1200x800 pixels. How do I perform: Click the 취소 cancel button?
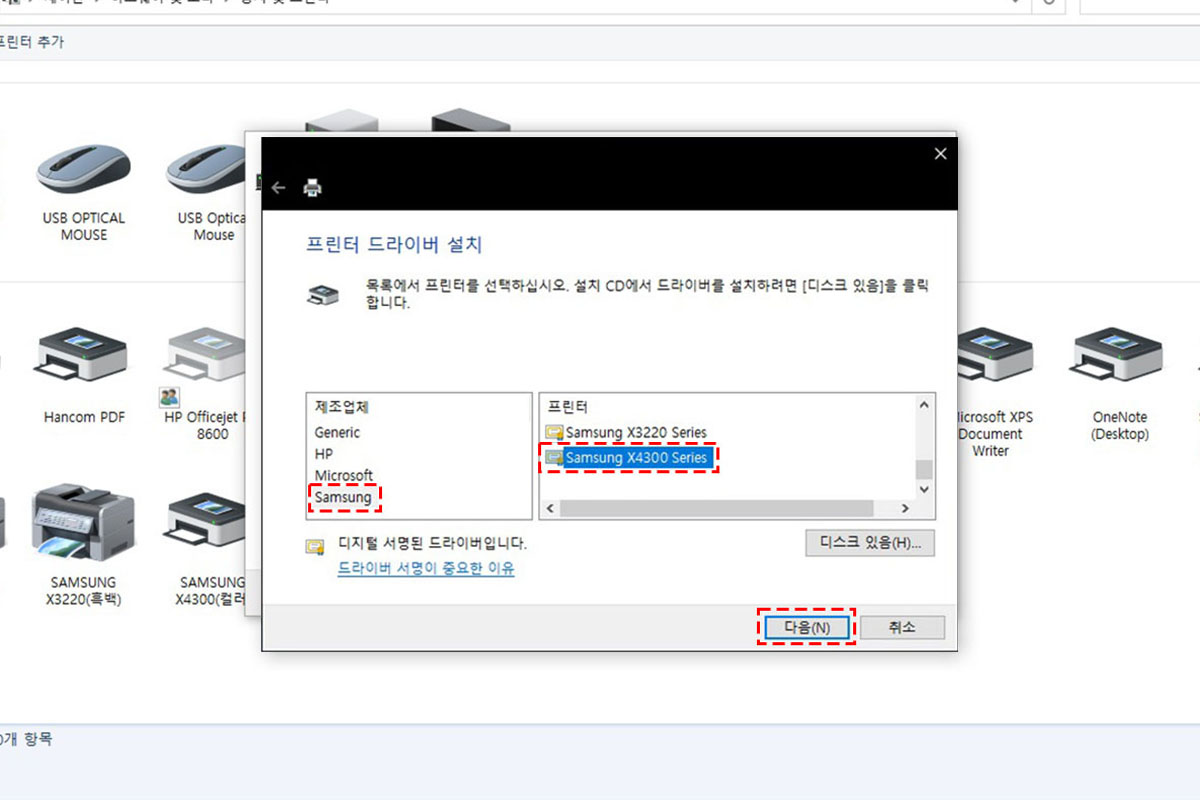[902, 627]
